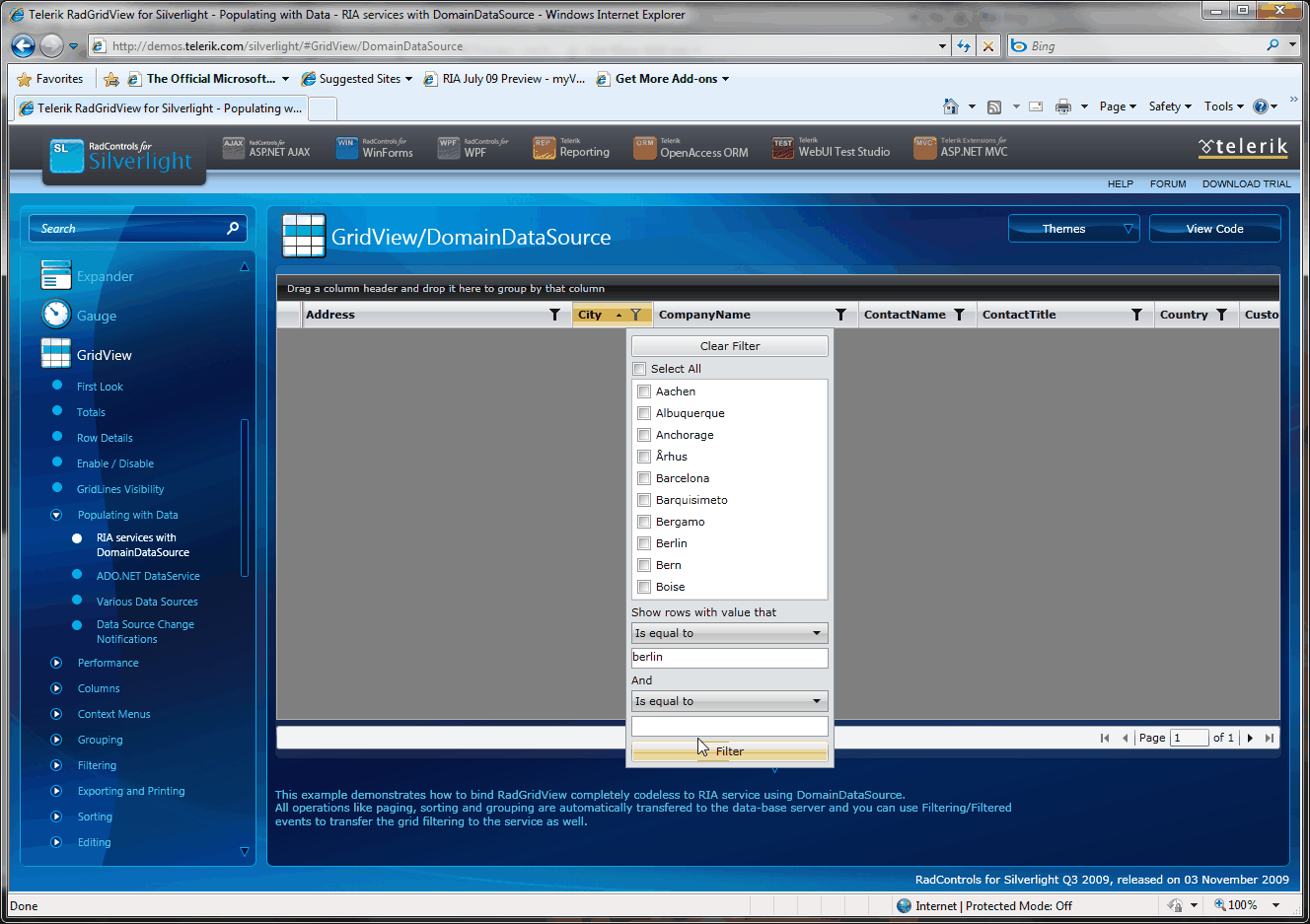Switch to the ASP.NET AJAX product tab
The width and height of the screenshot is (1310, 924).
point(266,148)
